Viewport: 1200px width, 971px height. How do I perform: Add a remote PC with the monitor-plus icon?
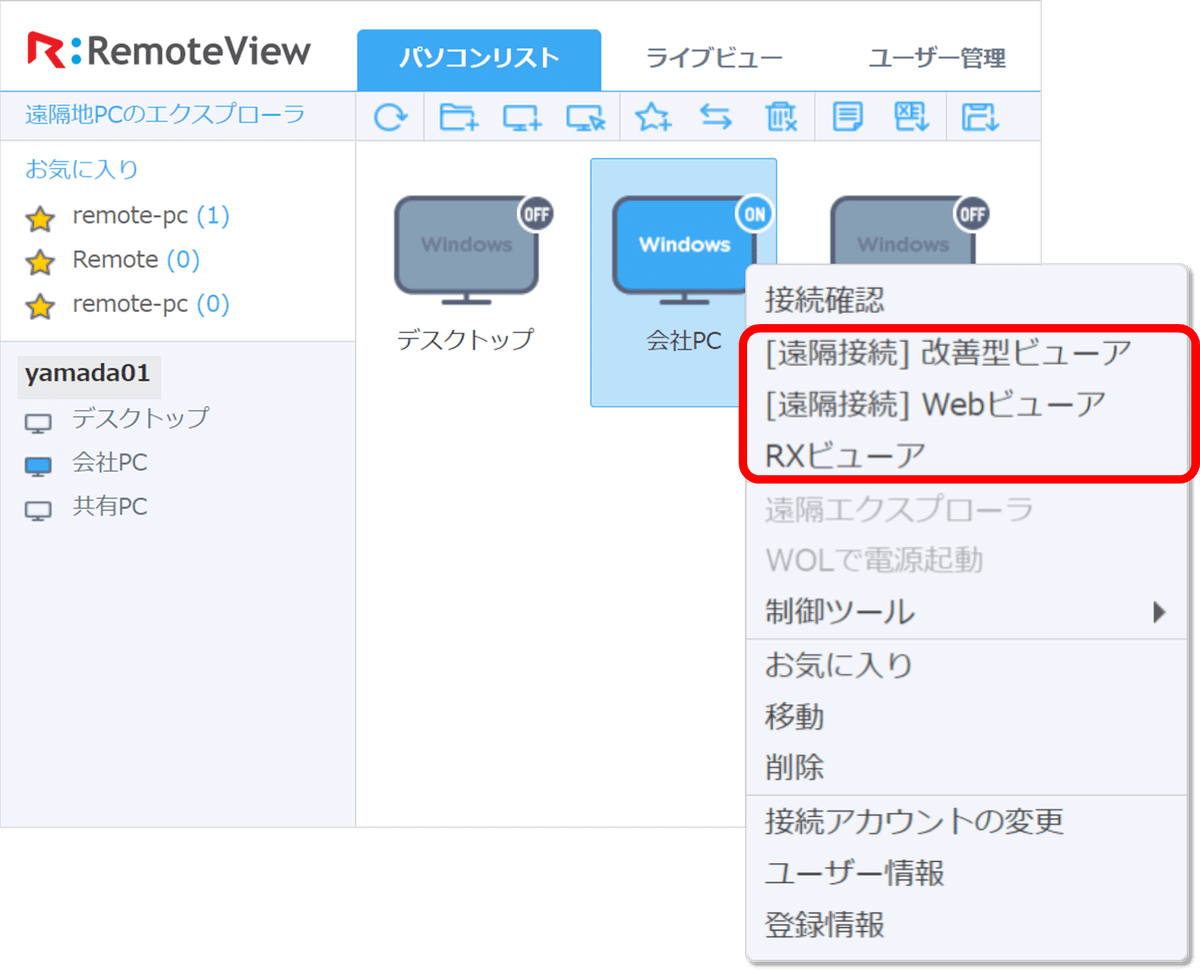[521, 117]
